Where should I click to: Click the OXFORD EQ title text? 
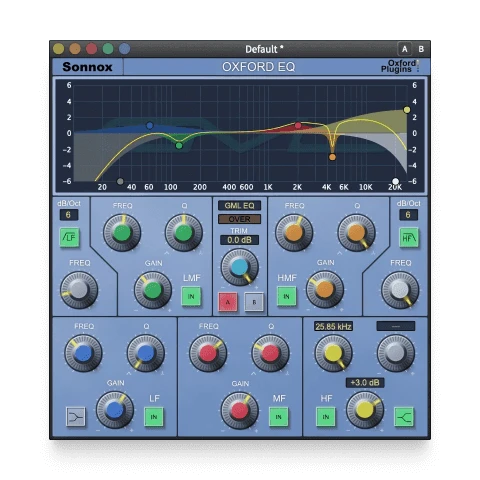click(259, 67)
